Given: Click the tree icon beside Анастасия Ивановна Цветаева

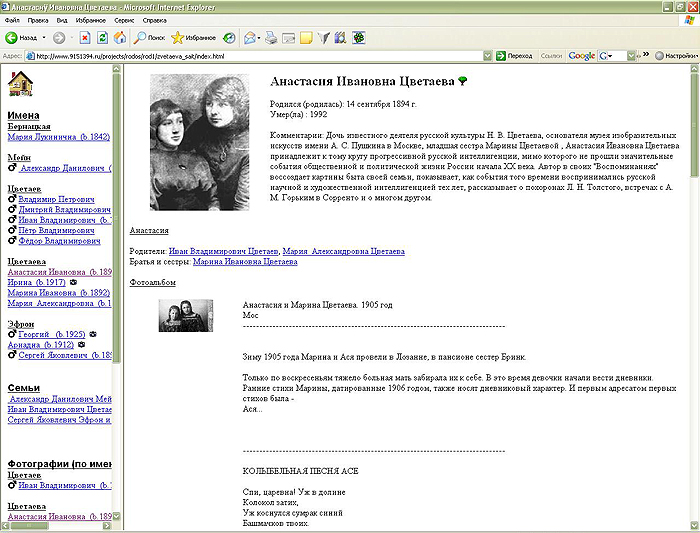Looking at the screenshot, I should pos(462,80).
